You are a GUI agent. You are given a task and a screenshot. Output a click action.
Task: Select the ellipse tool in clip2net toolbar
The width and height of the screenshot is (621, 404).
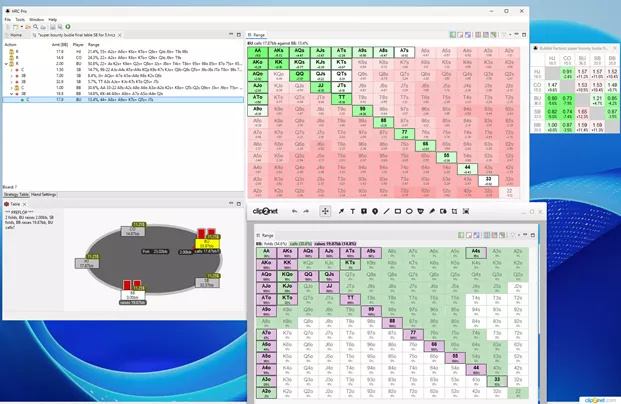tap(409, 211)
